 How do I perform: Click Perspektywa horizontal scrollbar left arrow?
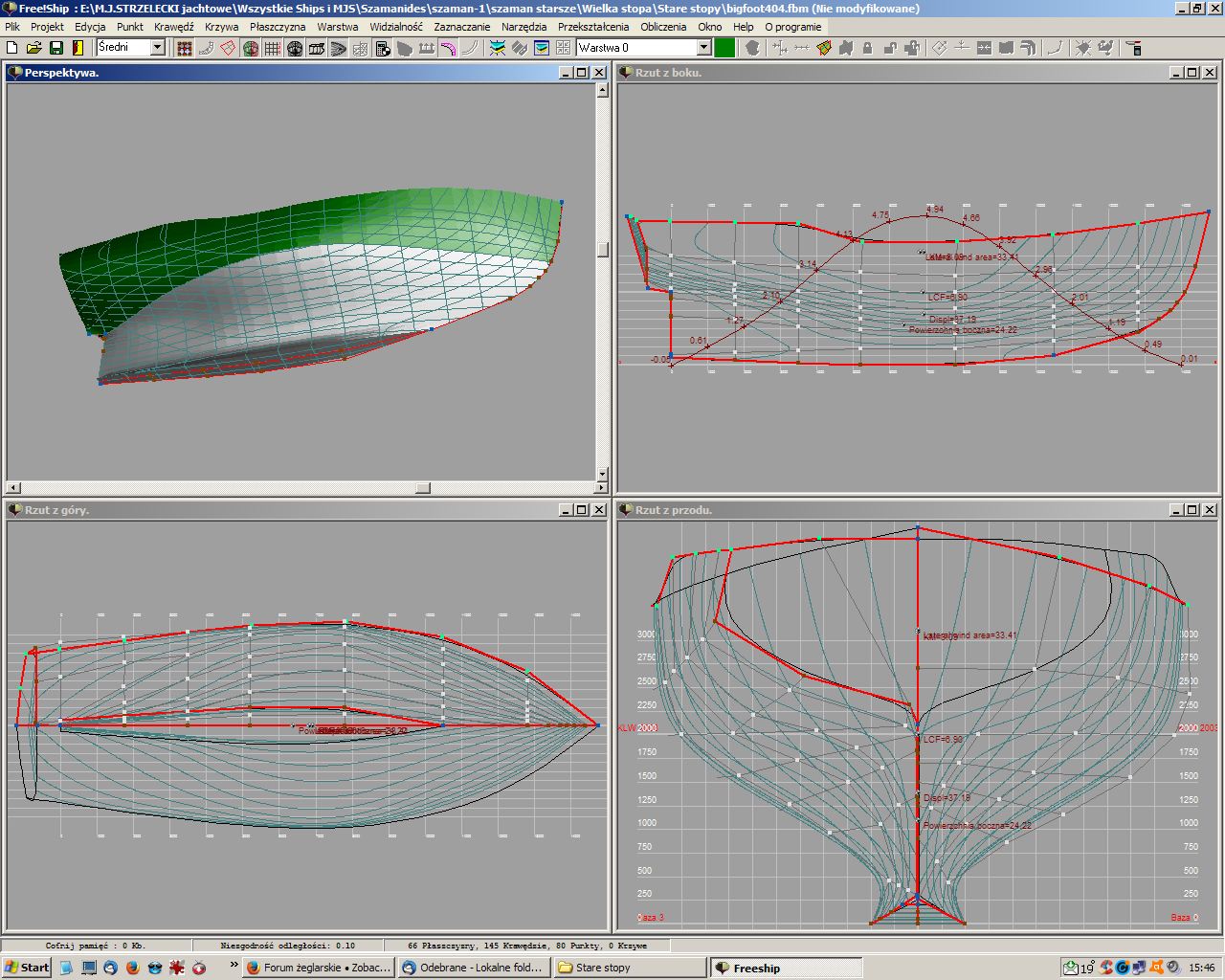tap(13, 488)
